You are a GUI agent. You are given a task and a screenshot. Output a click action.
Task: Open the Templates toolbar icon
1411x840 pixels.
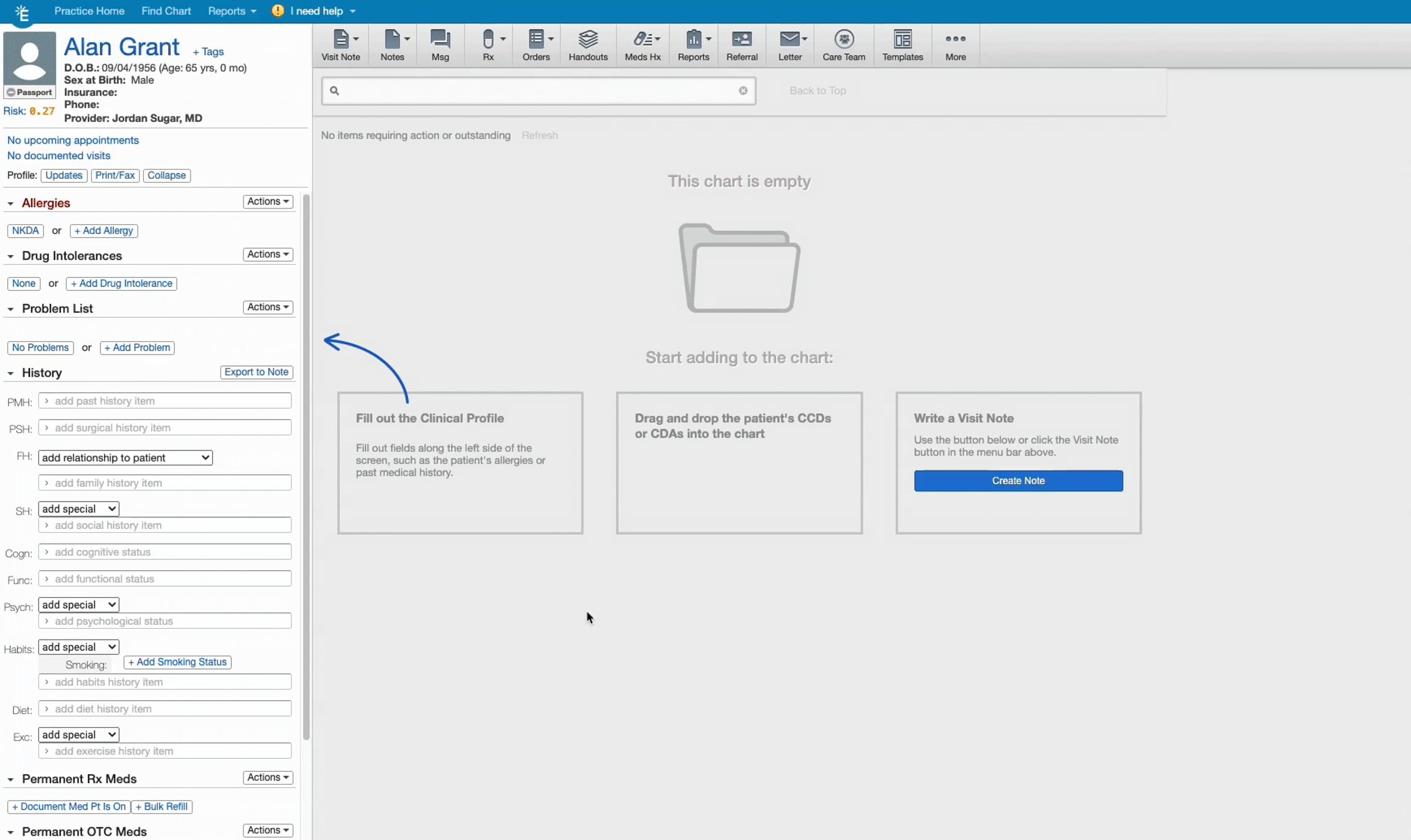[x=902, y=45]
